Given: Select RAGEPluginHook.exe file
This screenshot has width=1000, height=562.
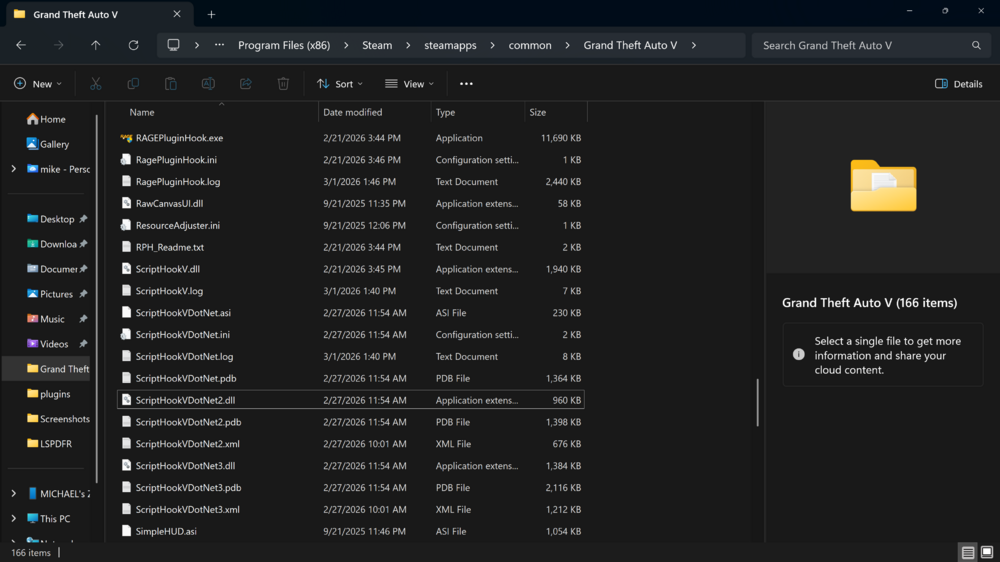Looking at the screenshot, I should [x=351, y=138].
